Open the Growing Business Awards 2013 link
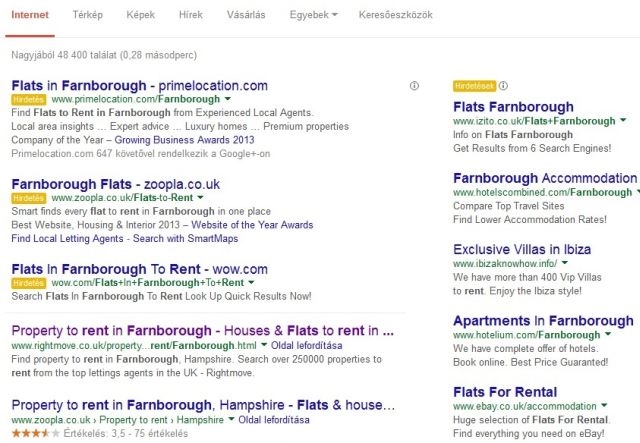Image resolution: width=640 pixels, height=443 pixels. [184, 140]
